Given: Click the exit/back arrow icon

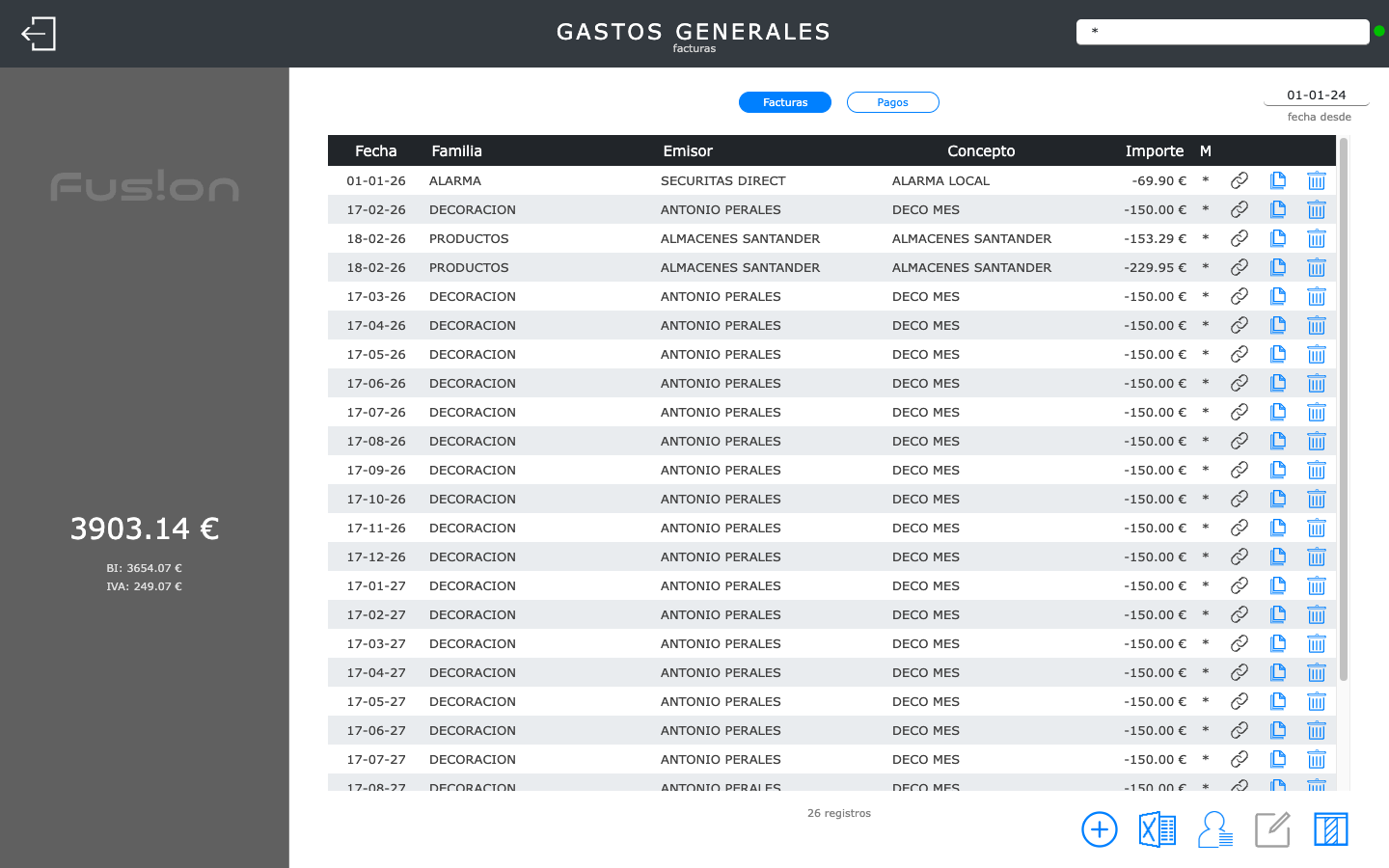Looking at the screenshot, I should [39, 34].
